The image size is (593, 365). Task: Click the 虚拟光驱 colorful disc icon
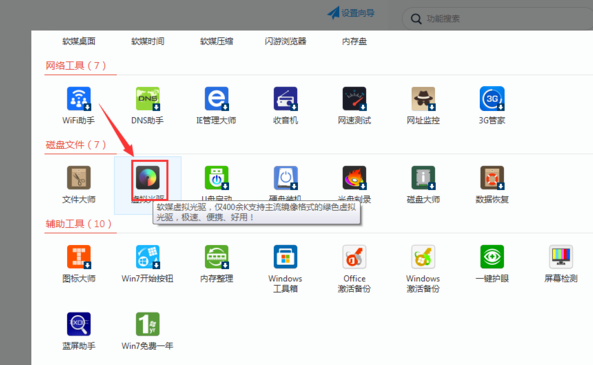[147, 177]
